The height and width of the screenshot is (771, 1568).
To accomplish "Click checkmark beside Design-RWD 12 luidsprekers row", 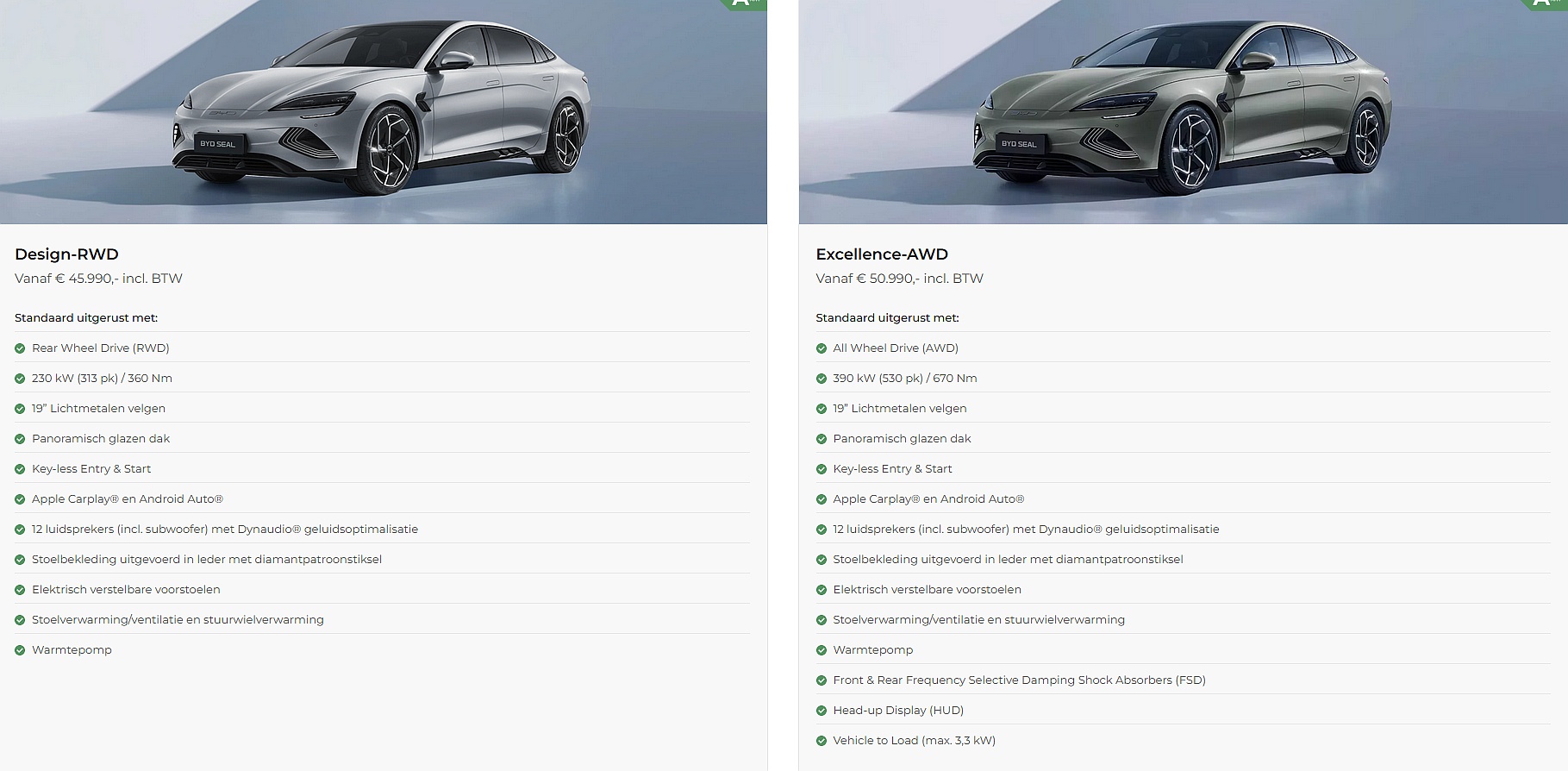I will point(20,530).
